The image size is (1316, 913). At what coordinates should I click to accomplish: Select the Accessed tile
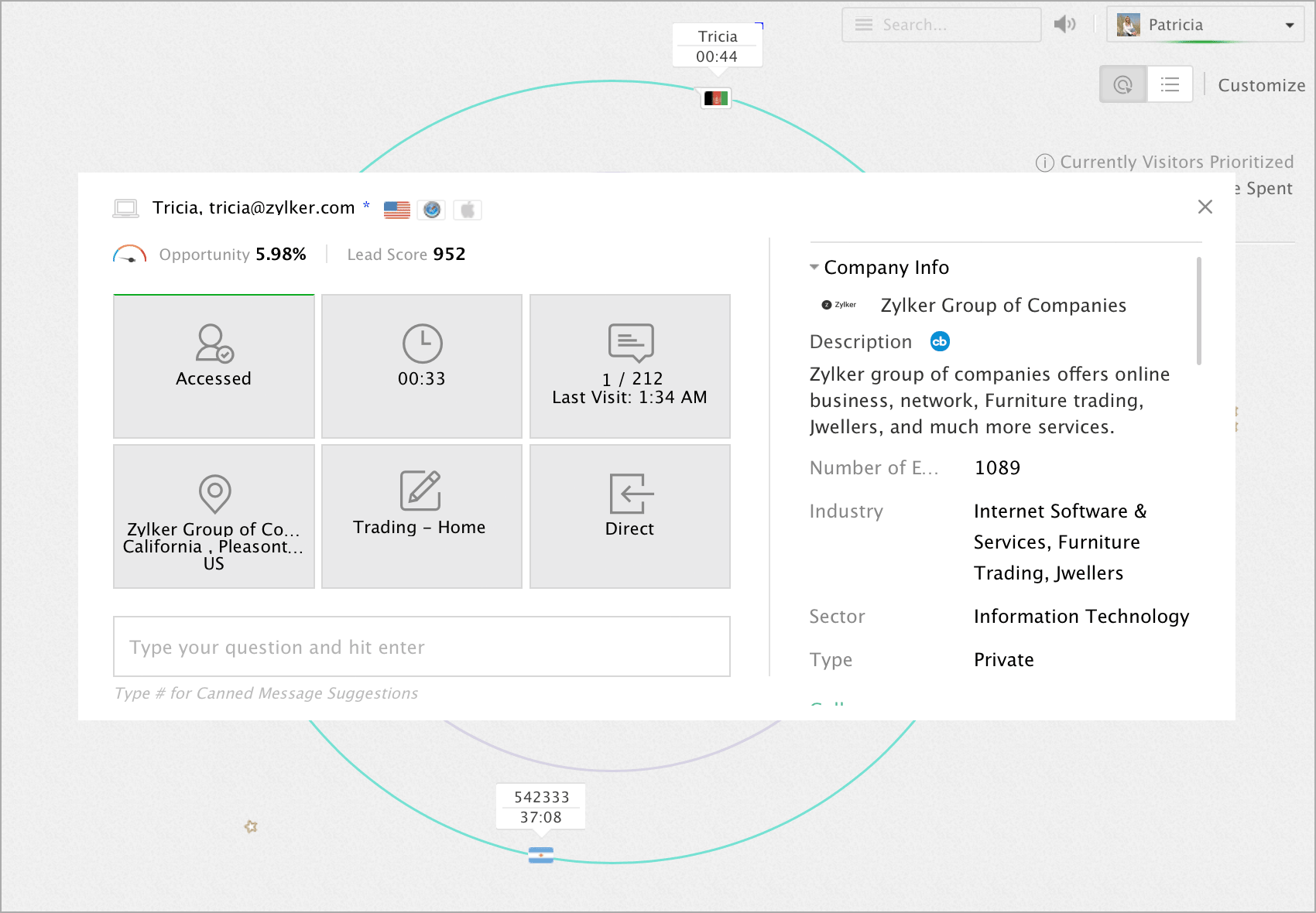214,366
